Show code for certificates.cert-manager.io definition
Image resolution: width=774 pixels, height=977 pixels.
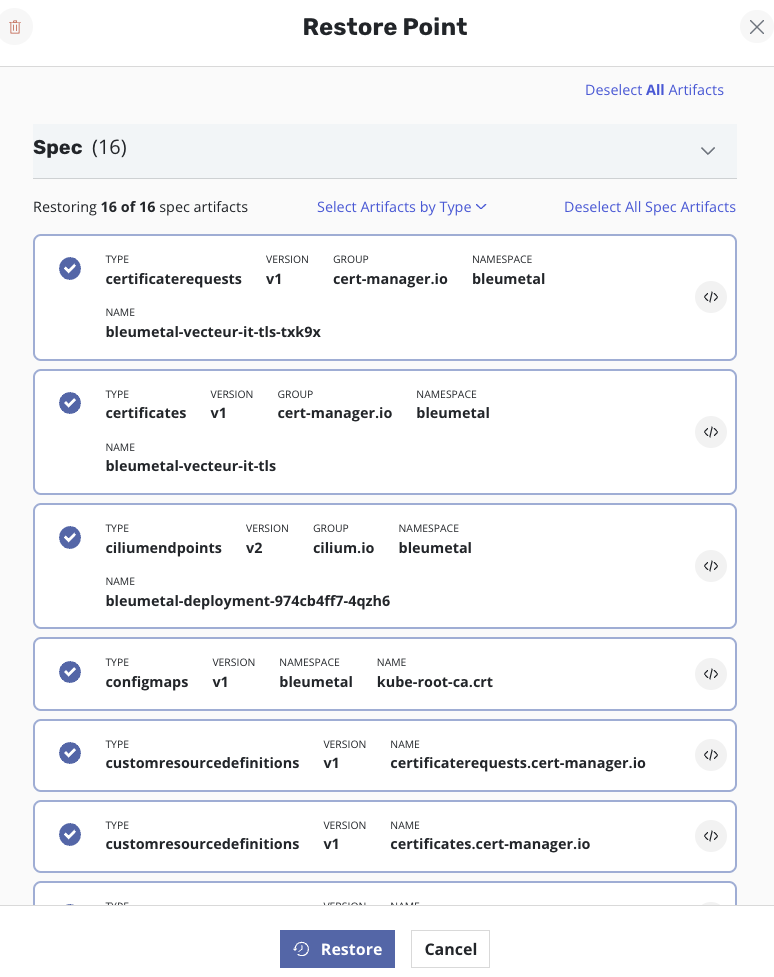[710, 836]
